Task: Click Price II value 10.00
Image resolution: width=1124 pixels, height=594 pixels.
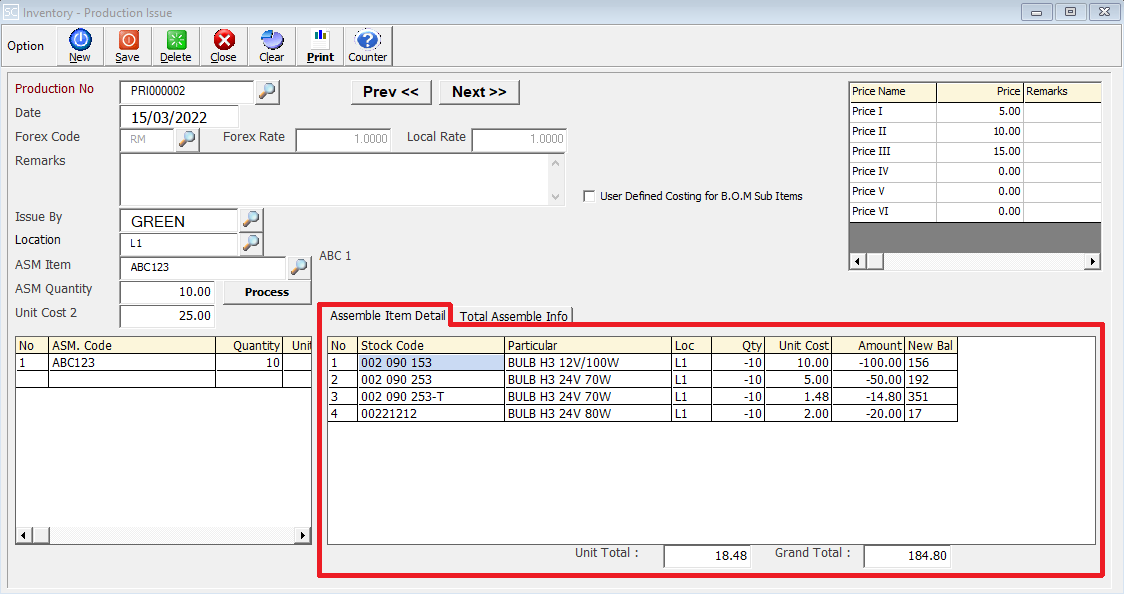Action: [979, 132]
